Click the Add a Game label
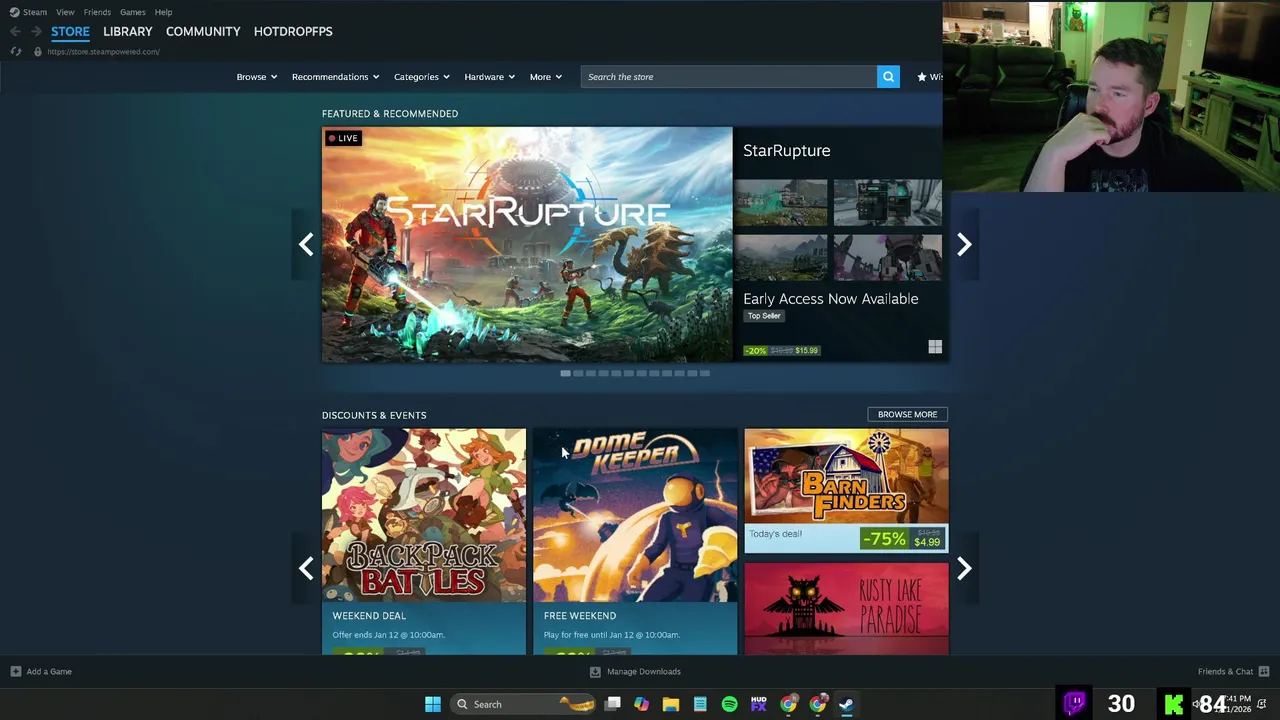 pyautogui.click(x=49, y=671)
